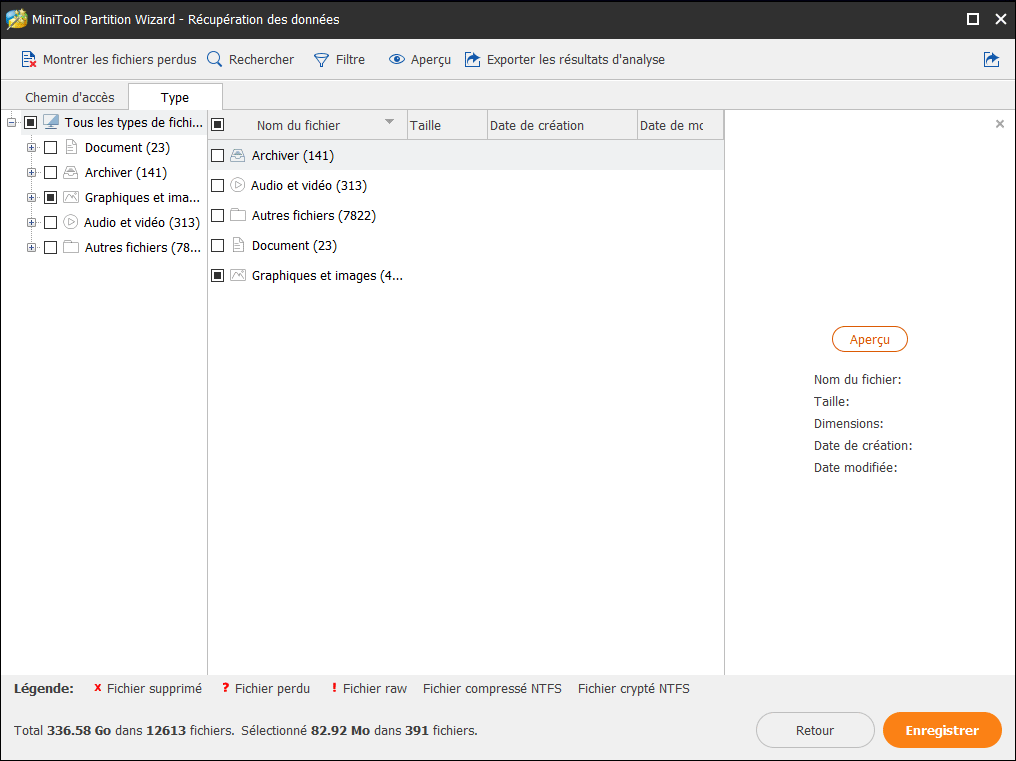This screenshot has width=1016, height=761.
Task: Click the Autres fichiers folder icon in list
Action: (x=238, y=215)
